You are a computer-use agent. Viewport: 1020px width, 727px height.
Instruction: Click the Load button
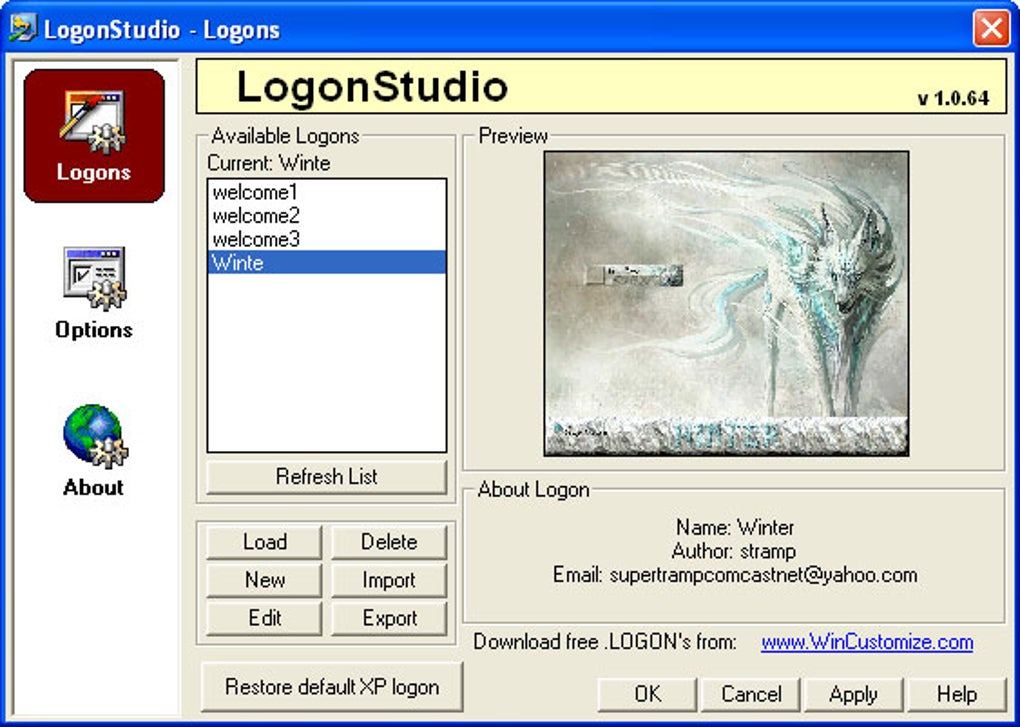(264, 542)
